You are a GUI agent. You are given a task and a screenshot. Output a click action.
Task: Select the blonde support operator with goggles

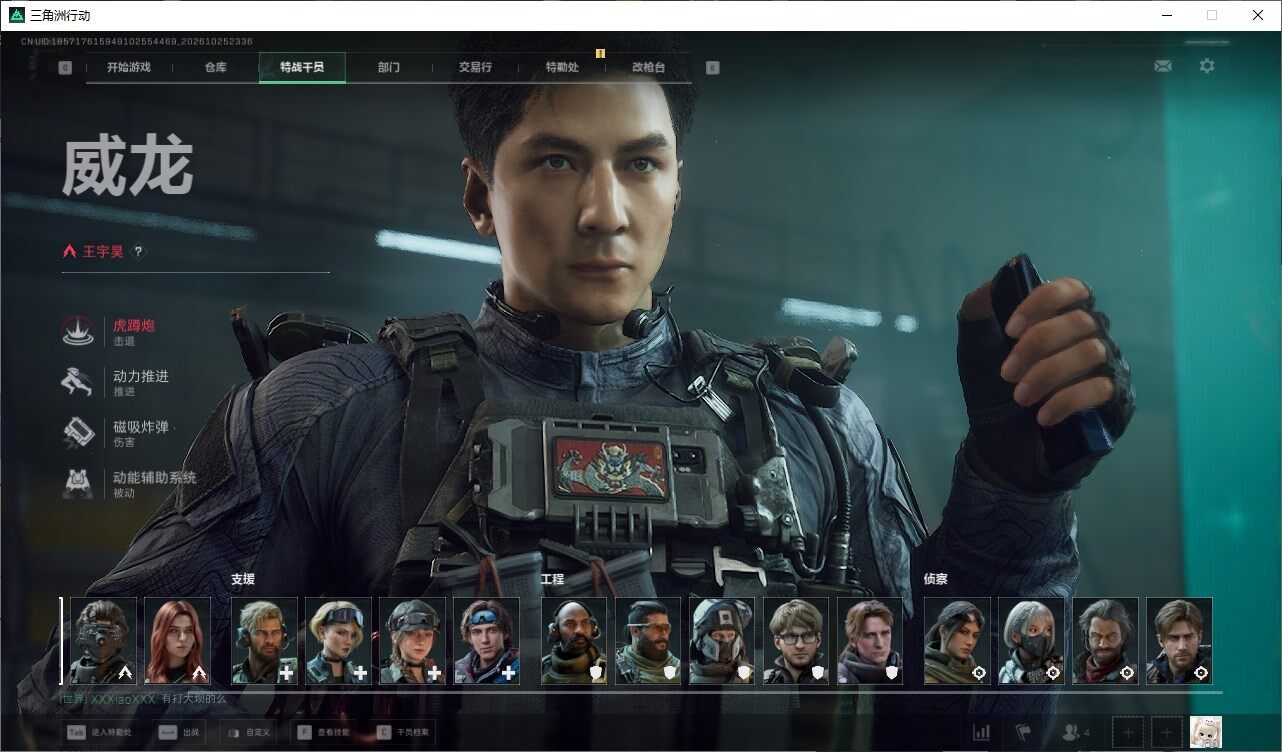[338, 641]
